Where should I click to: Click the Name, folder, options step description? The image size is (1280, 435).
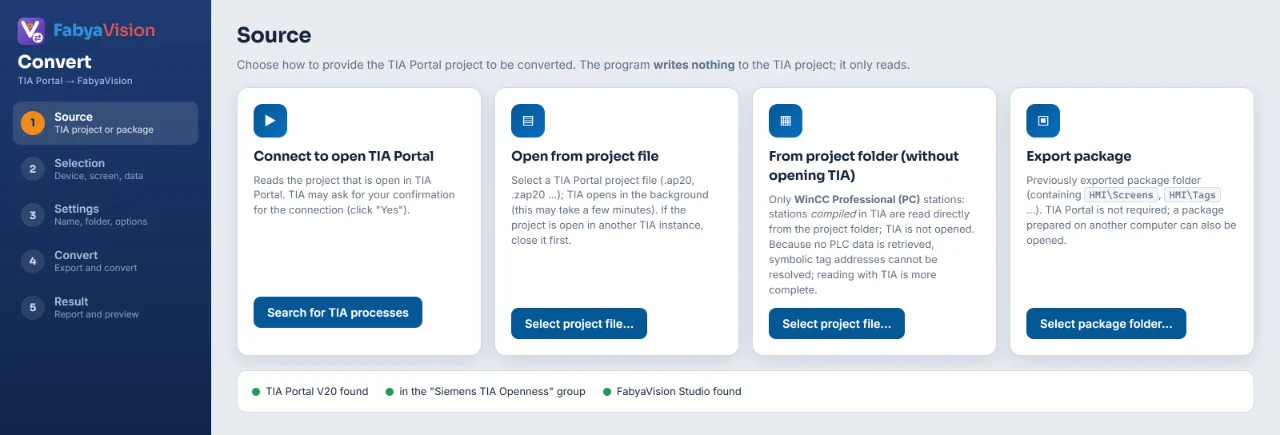pos(102,222)
